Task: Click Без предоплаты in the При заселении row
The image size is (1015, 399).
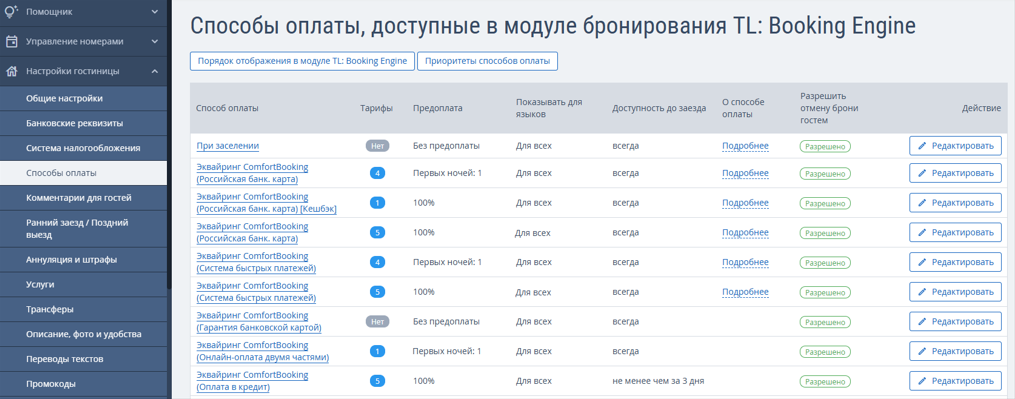Action: click(447, 146)
